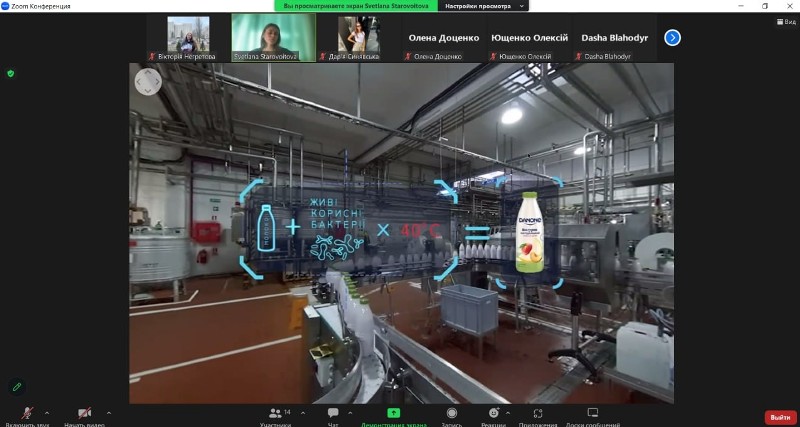Click muted mic icon beside Ющенко Олексій label
Viewport: 800px width, 427px height.
pyautogui.click(x=493, y=57)
